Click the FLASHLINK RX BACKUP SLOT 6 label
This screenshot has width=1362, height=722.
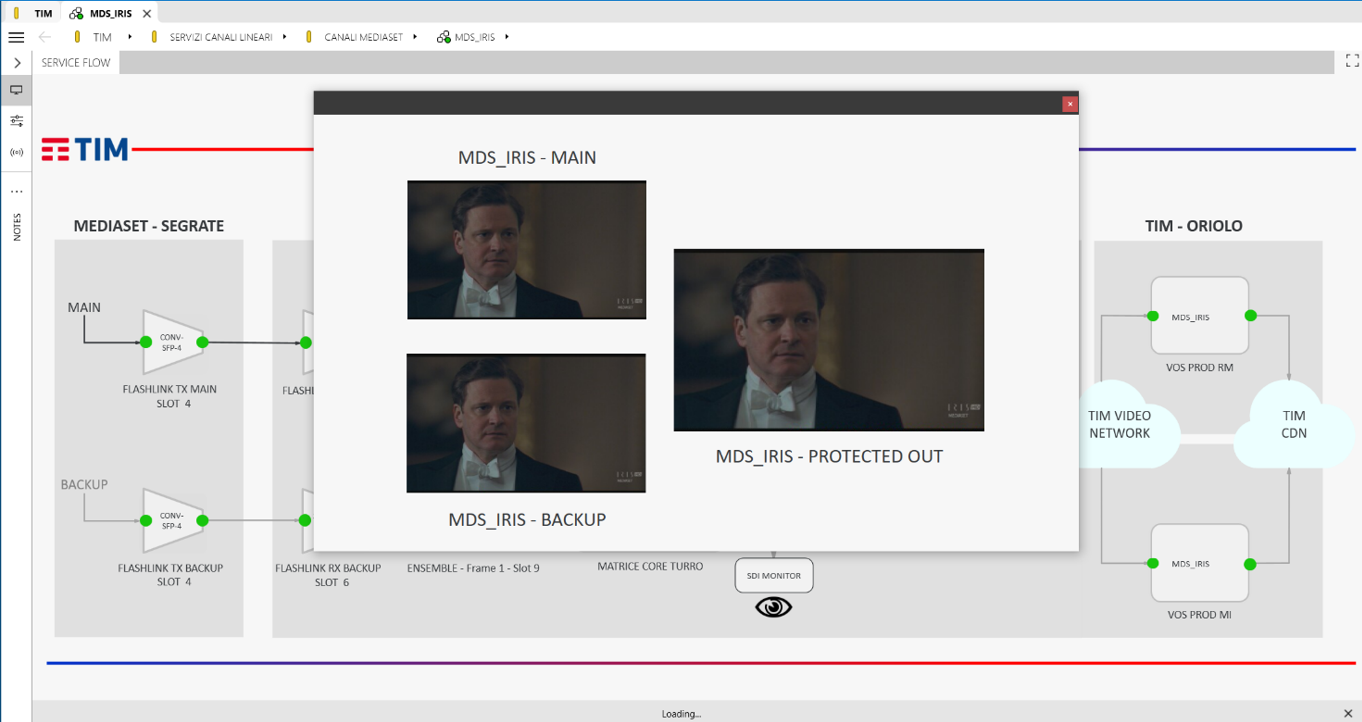328,575
